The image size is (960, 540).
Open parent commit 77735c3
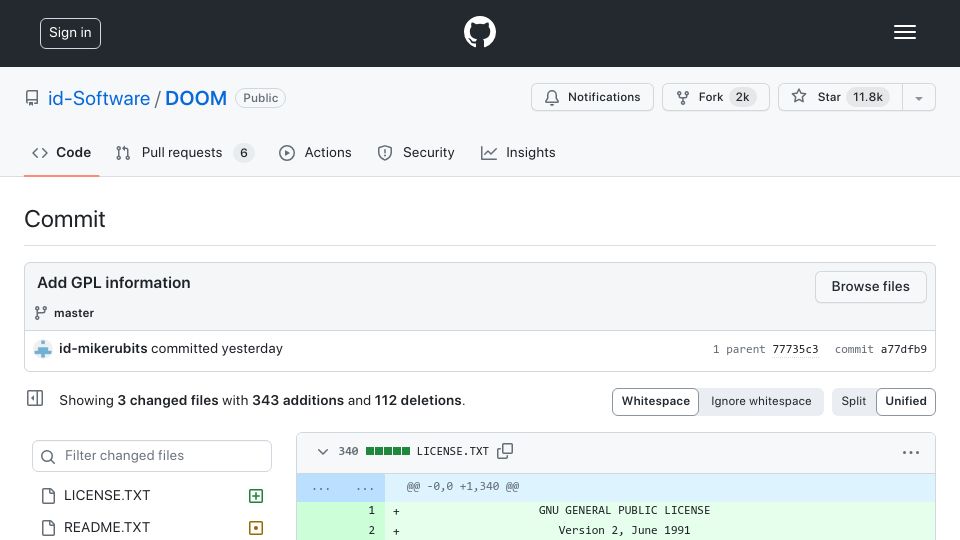tap(795, 349)
